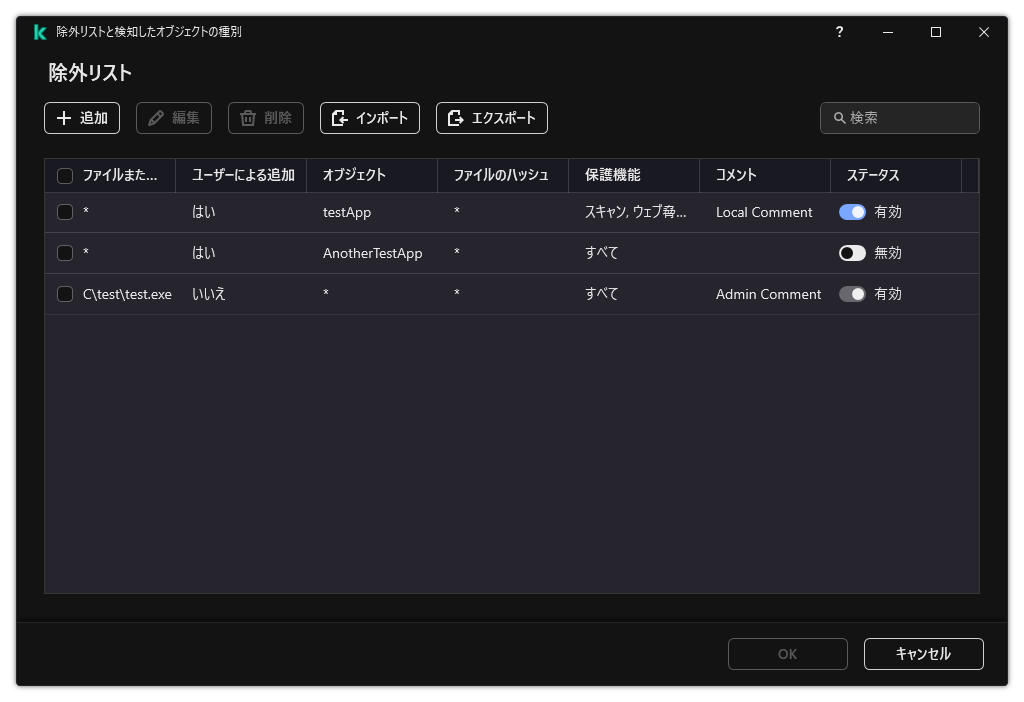
Task: Open help via the question mark icon
Action: point(839,32)
